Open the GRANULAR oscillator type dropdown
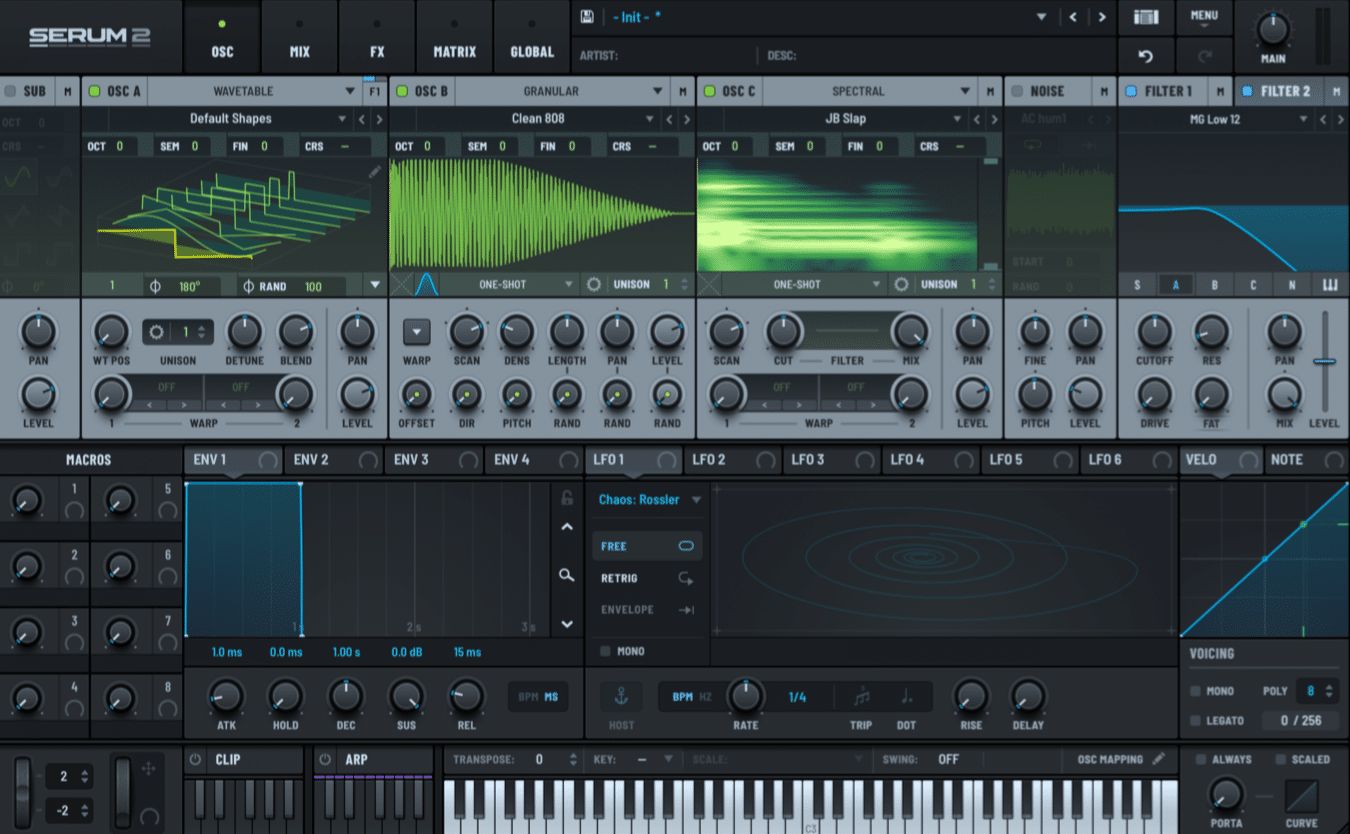 [x=562, y=91]
